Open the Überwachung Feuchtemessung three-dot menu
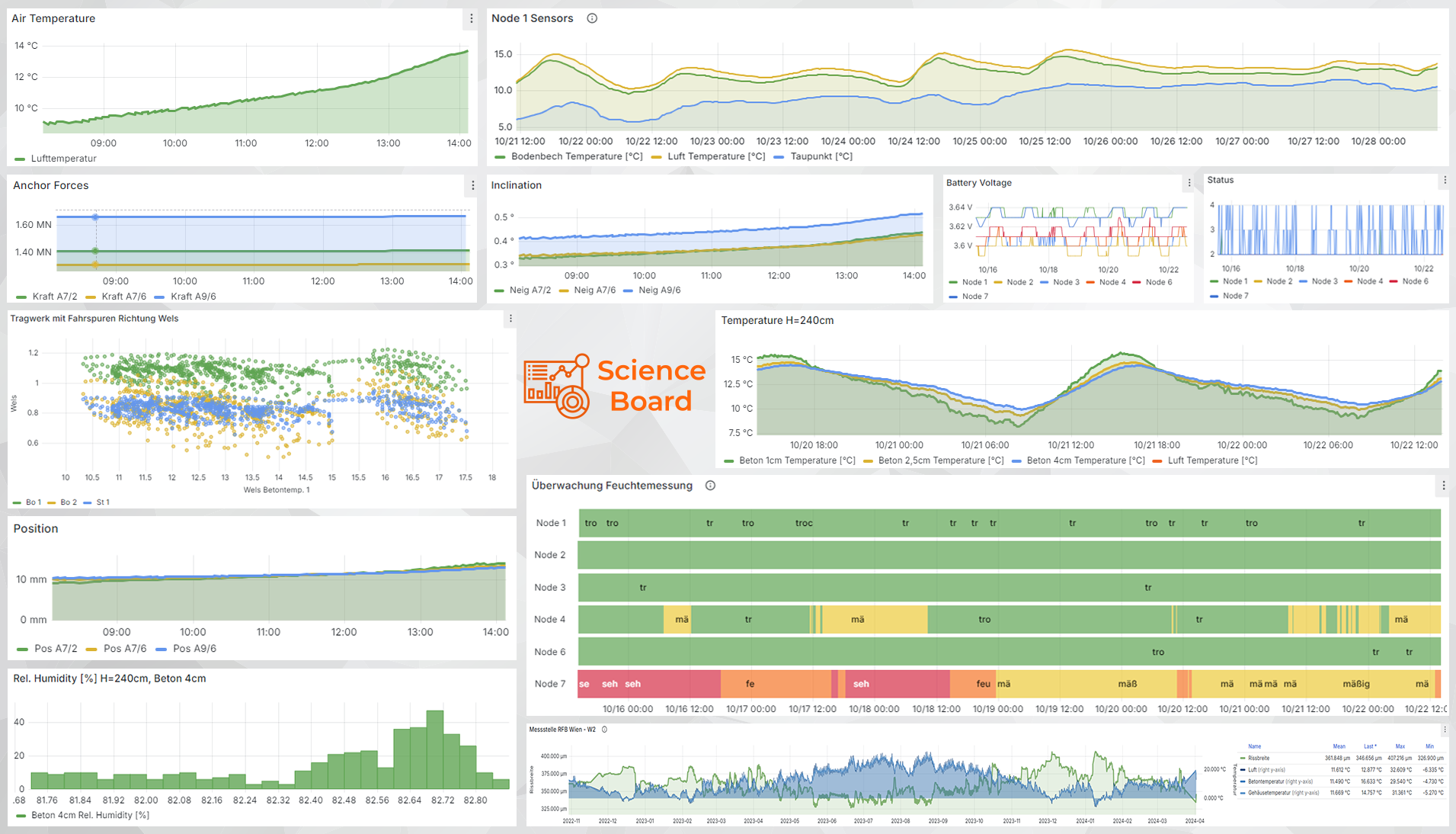This screenshot has height=834, width=1456. point(1443,486)
